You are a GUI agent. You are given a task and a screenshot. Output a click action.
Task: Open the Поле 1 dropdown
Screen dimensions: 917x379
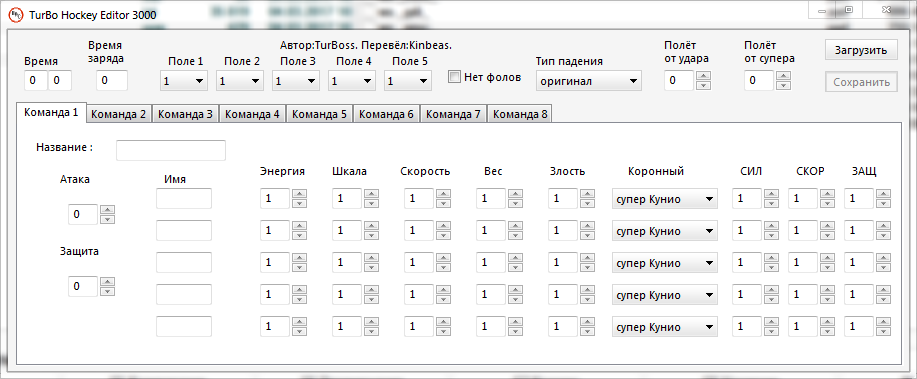coord(184,81)
